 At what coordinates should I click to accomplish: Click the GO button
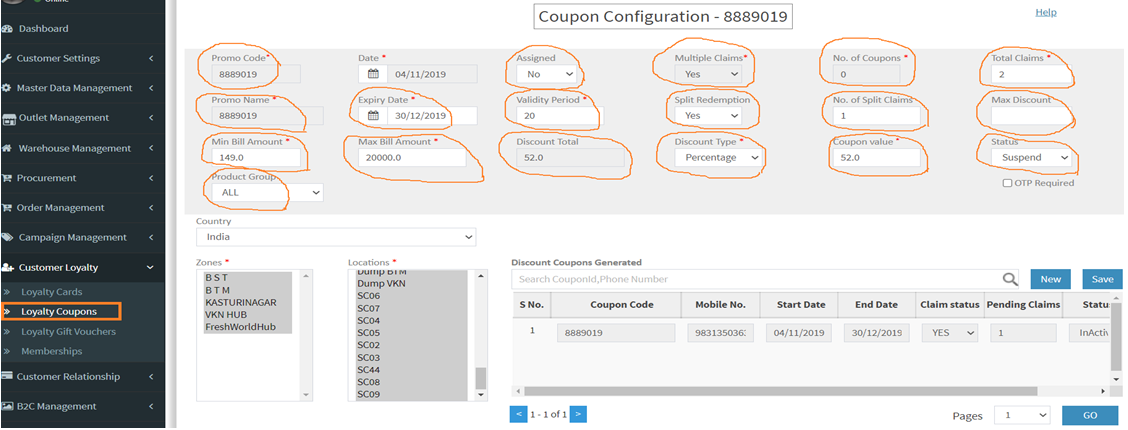click(1090, 416)
